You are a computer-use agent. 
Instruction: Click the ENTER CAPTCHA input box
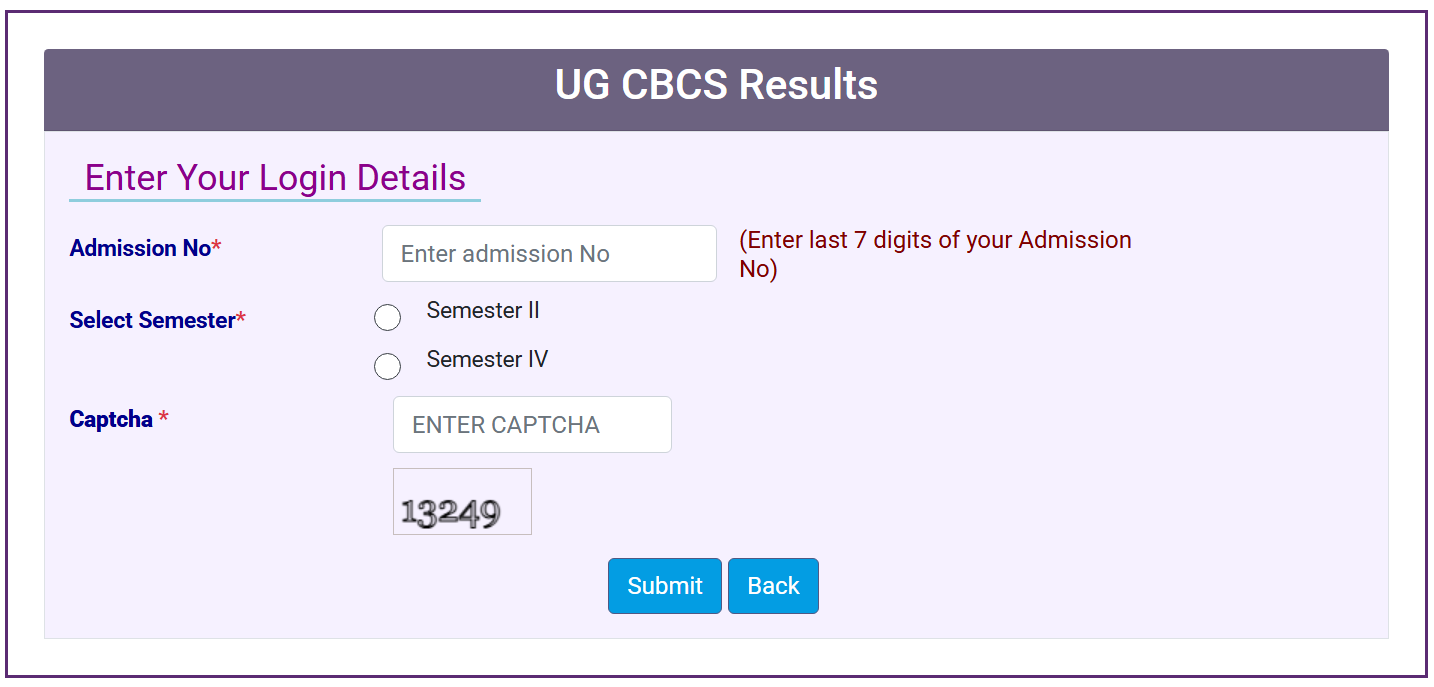[x=531, y=424]
